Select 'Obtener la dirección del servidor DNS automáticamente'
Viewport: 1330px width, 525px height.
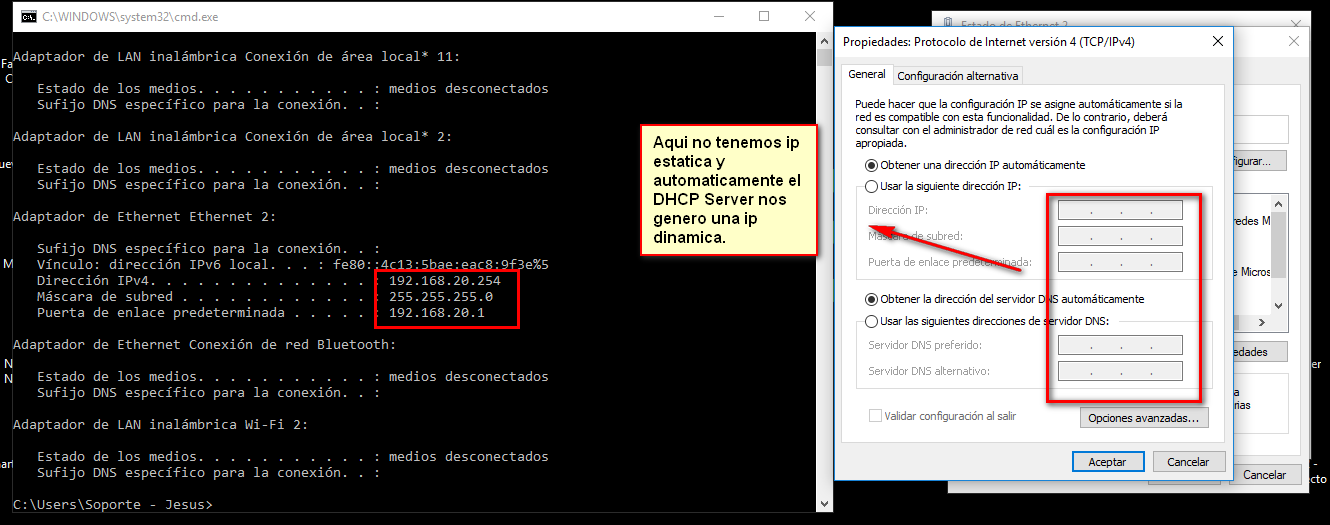point(871,299)
